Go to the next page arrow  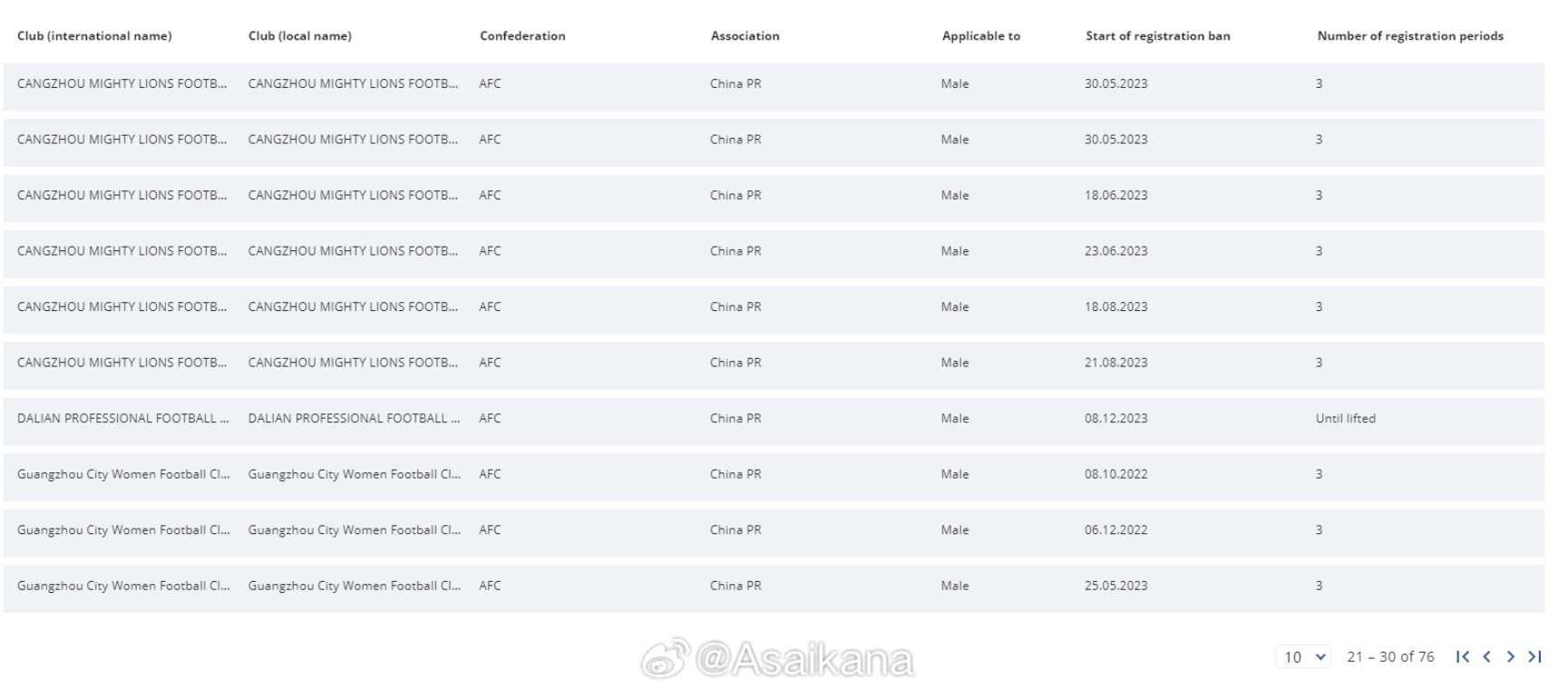1510,656
